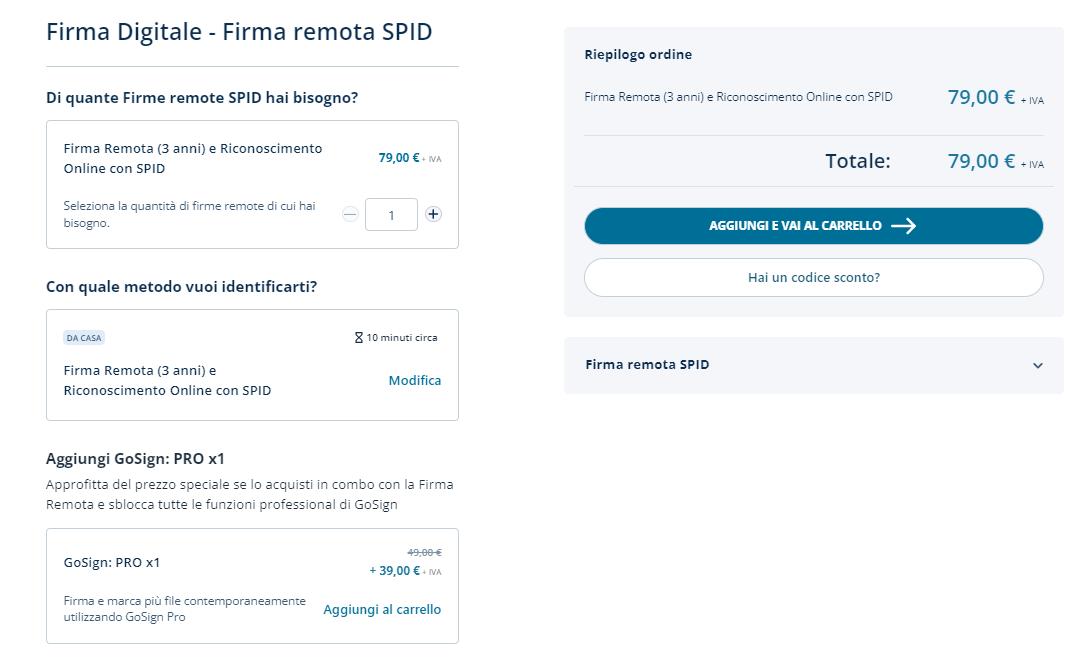Click the Aggiungi GoSign: PRO x1 heading
This screenshot has height=663, width=1092.
click(x=135, y=459)
